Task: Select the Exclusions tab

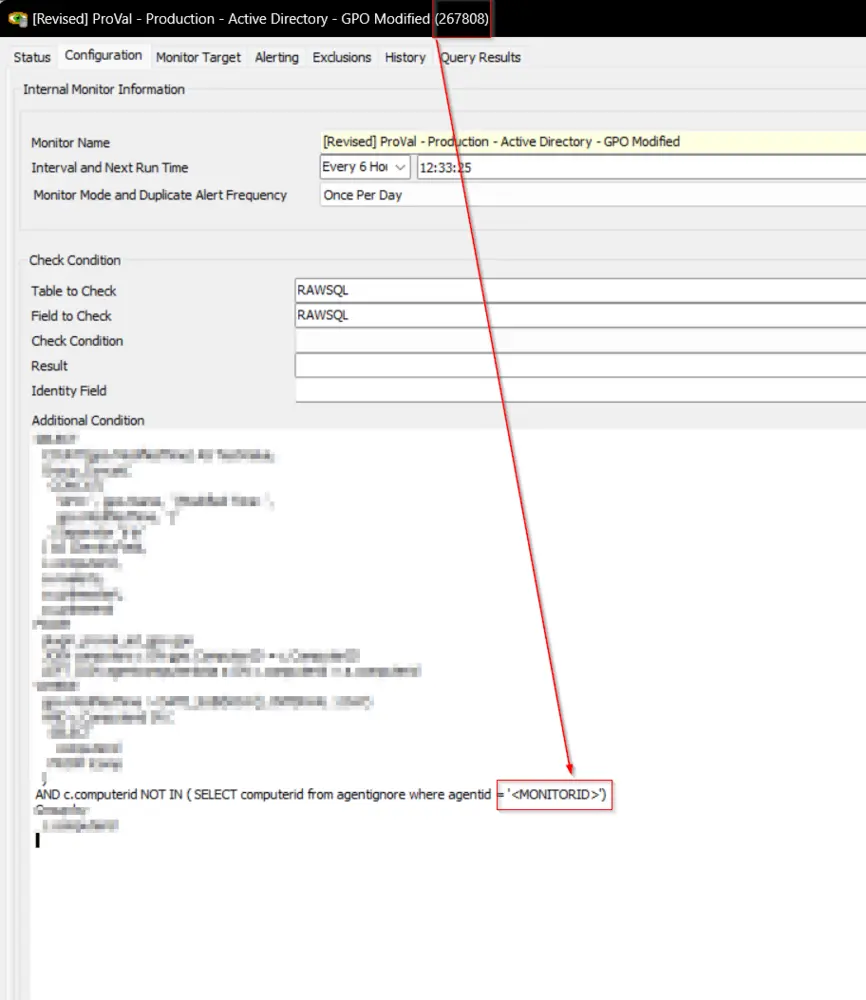Action: (342, 57)
